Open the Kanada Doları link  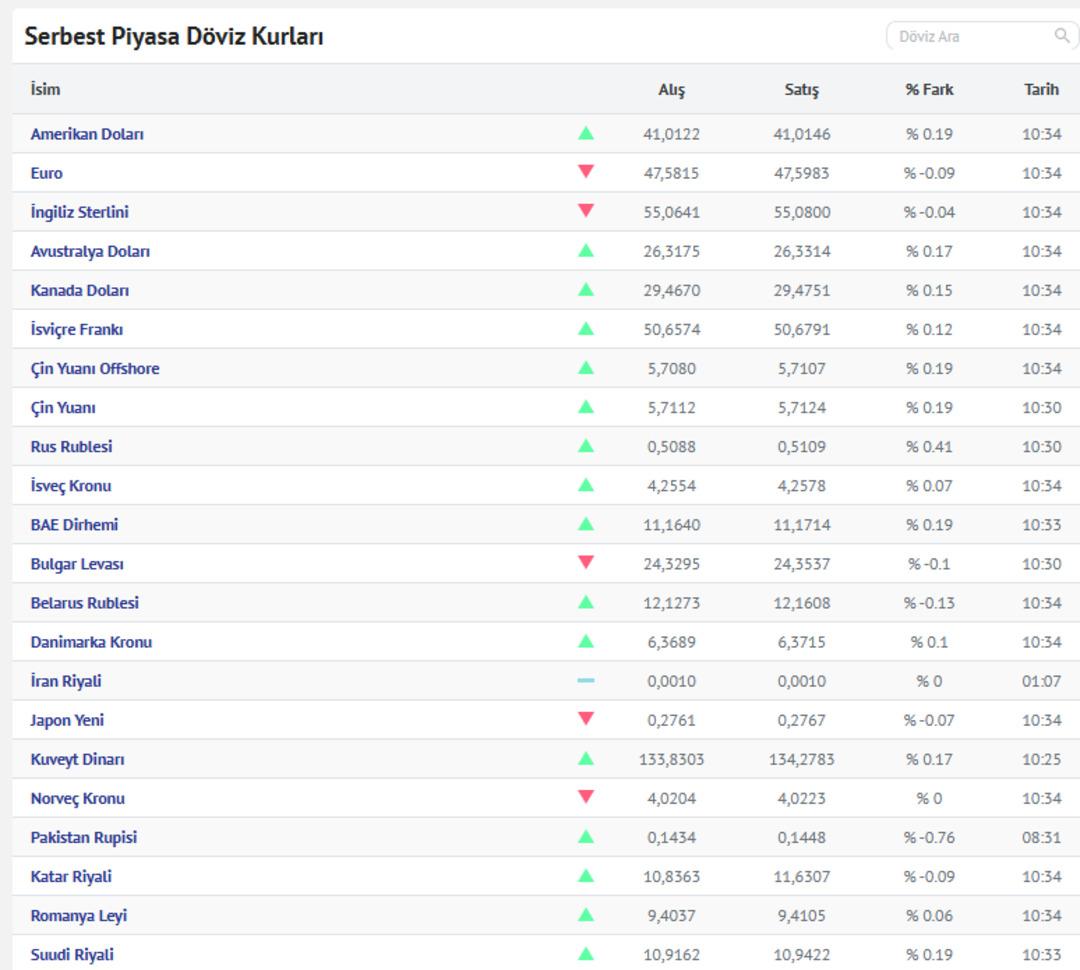(x=80, y=291)
